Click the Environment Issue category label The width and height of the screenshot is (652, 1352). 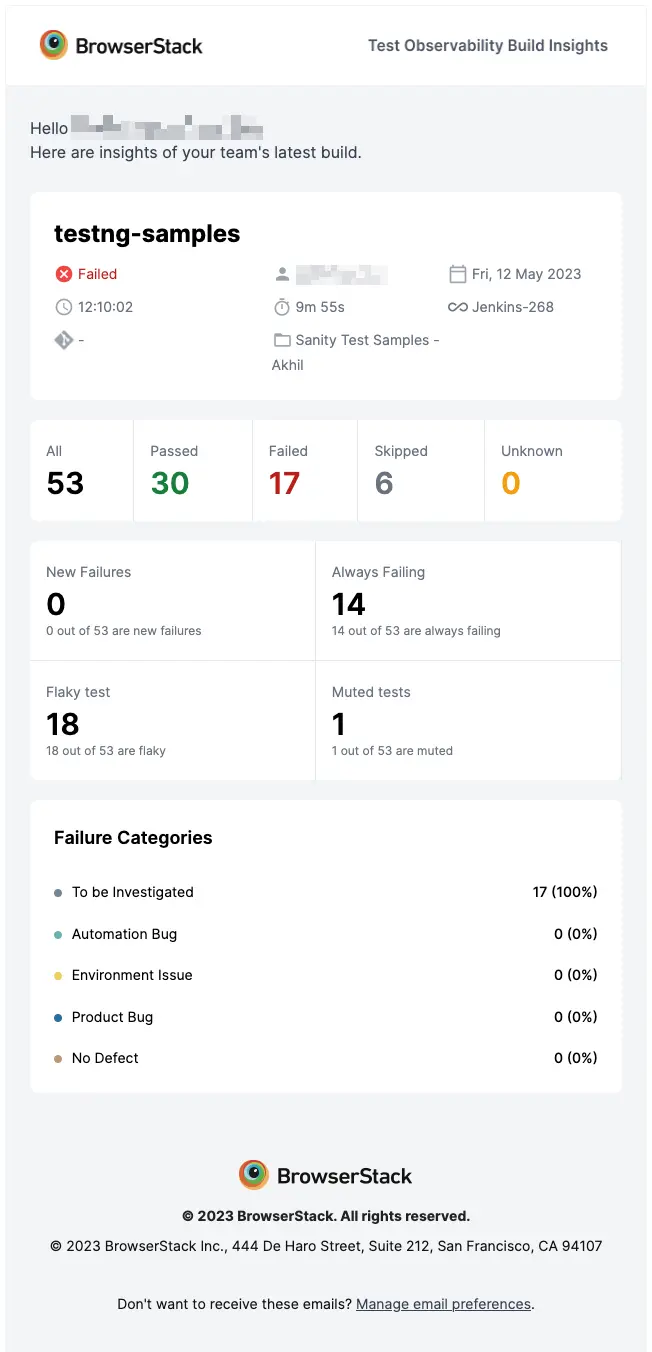pos(132,975)
